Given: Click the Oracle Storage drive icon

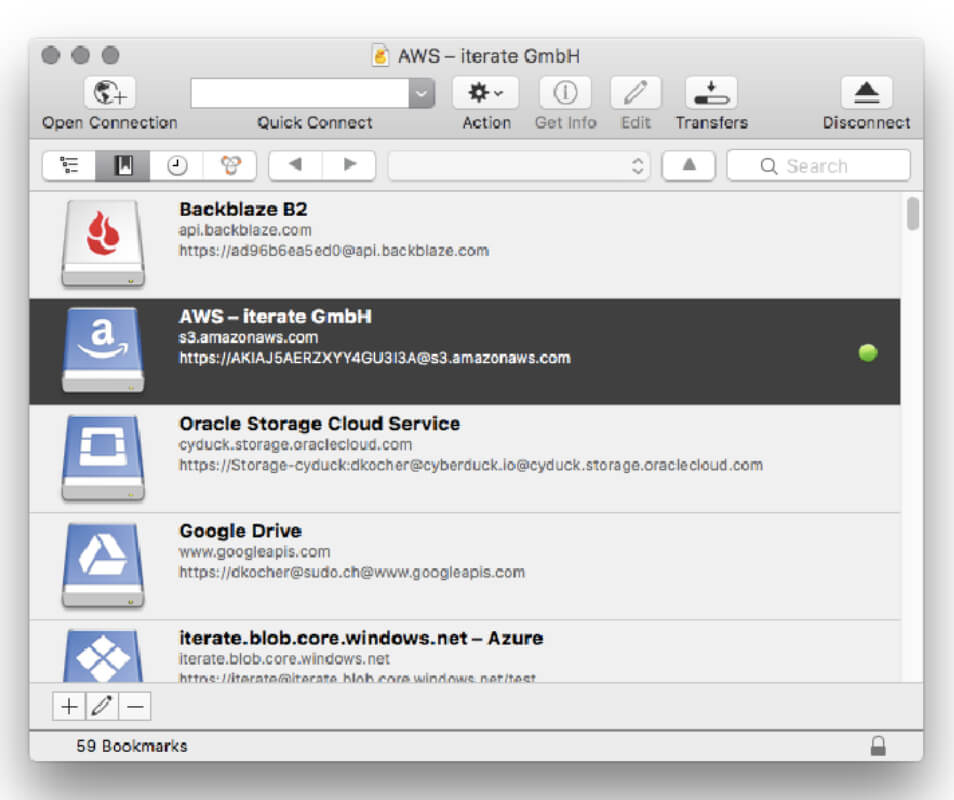Looking at the screenshot, I should coord(103,457).
